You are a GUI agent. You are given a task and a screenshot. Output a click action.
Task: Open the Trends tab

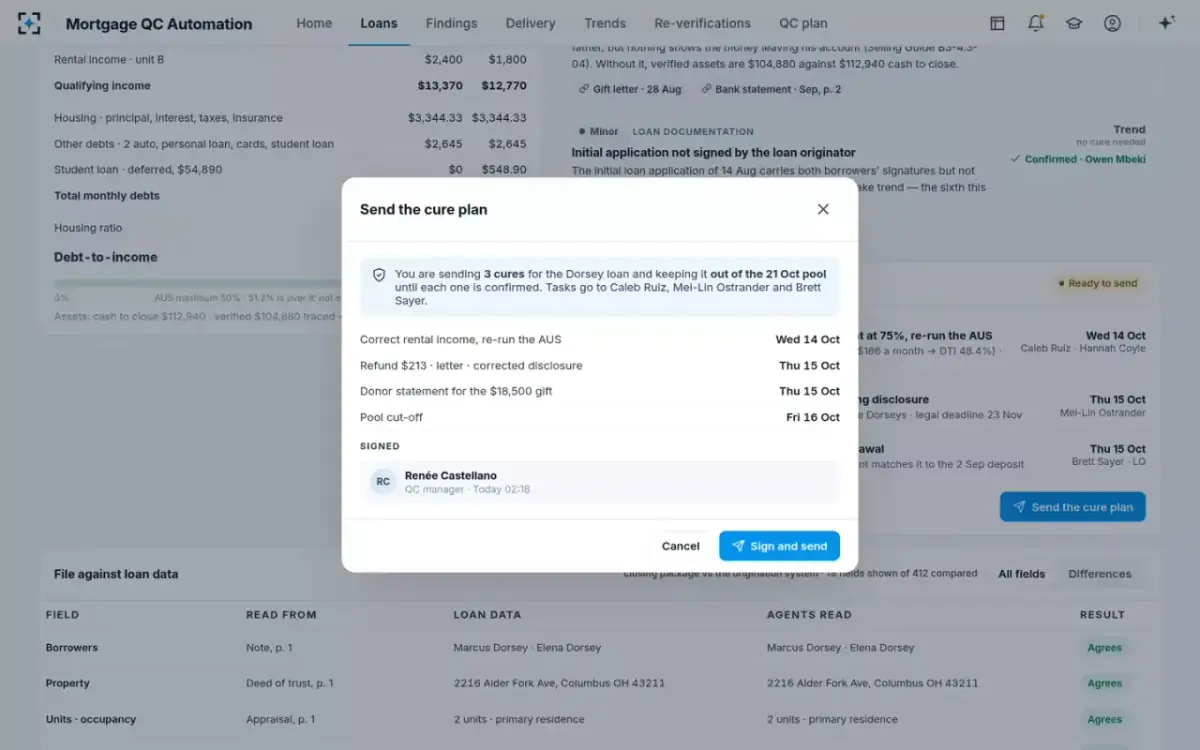(x=605, y=23)
